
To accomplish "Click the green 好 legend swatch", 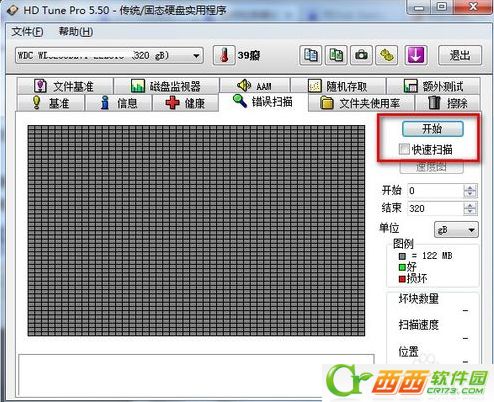I will pyautogui.click(x=402, y=267).
